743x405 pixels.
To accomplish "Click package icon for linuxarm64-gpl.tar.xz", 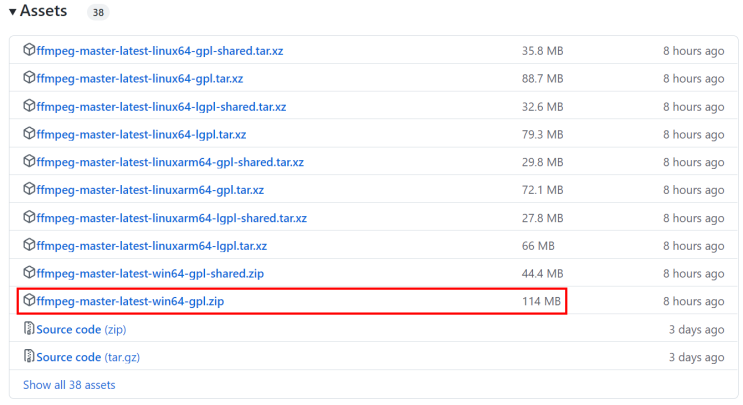I will tap(29, 189).
